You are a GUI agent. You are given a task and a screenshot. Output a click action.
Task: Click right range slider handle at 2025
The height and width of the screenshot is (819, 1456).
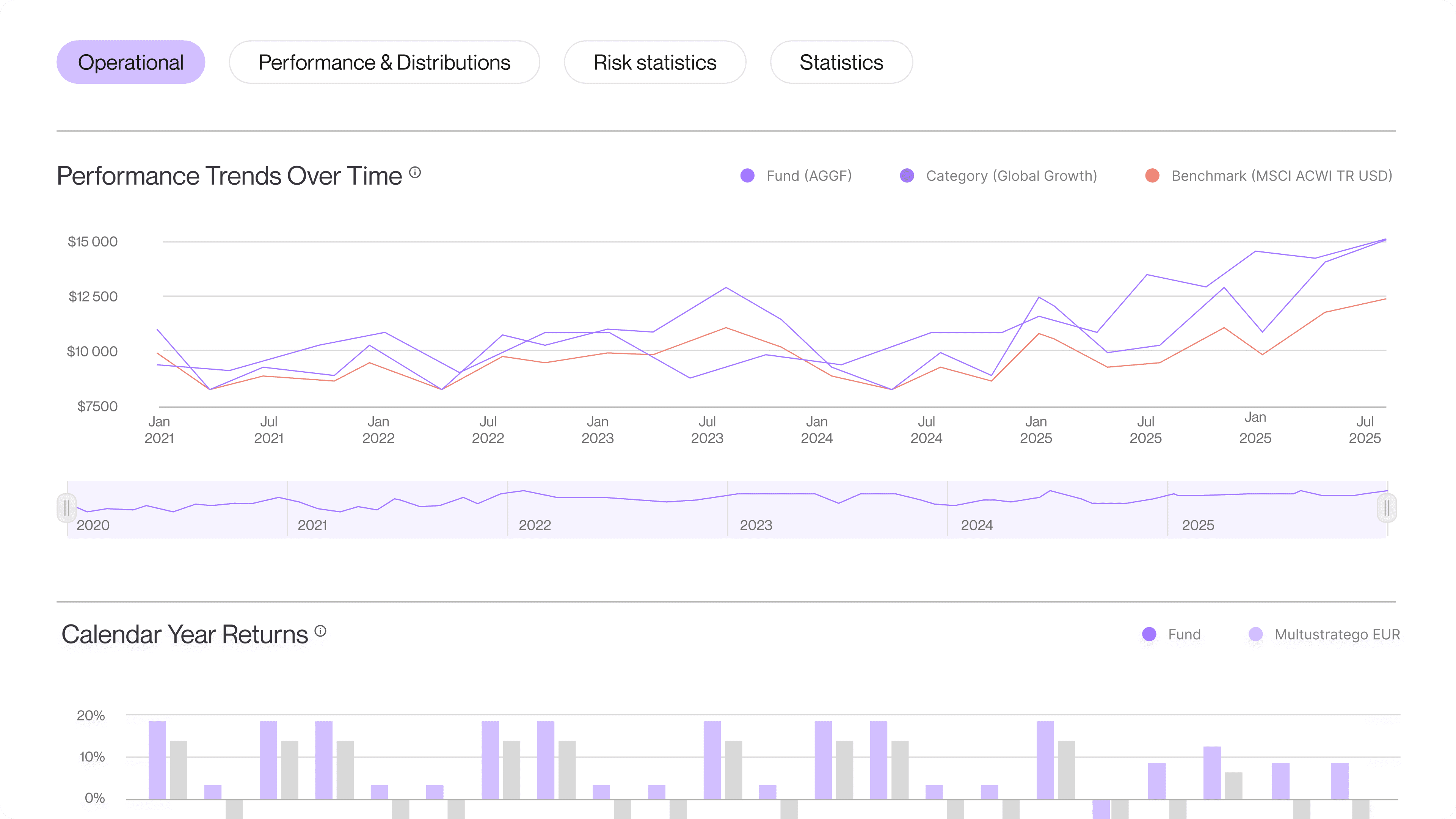[x=1387, y=508]
